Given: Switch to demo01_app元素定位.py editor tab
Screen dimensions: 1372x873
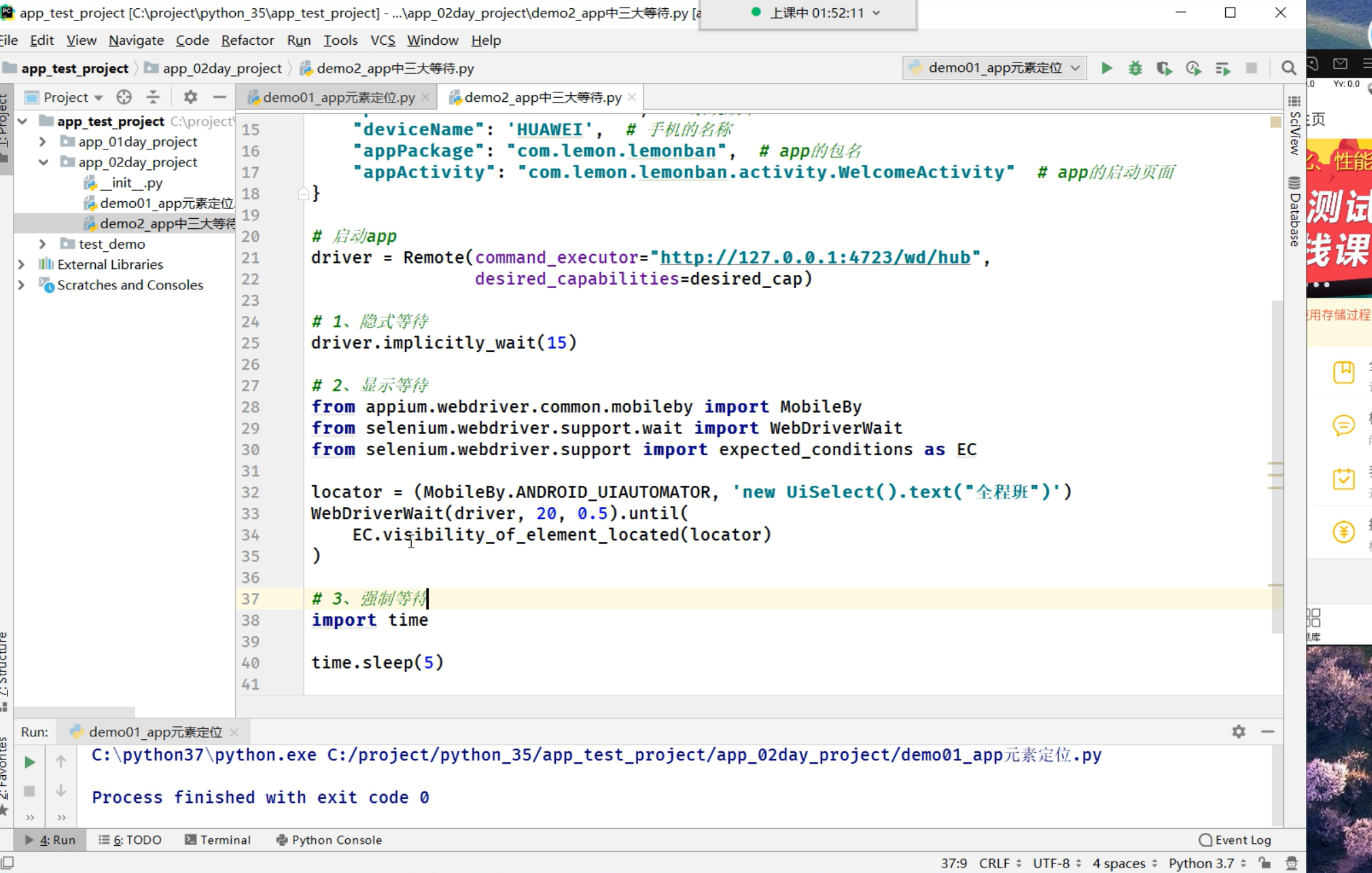Looking at the screenshot, I should (x=338, y=97).
